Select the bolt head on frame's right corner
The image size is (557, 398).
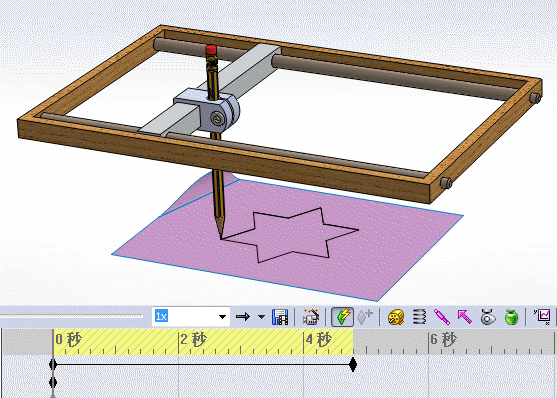click(535, 98)
